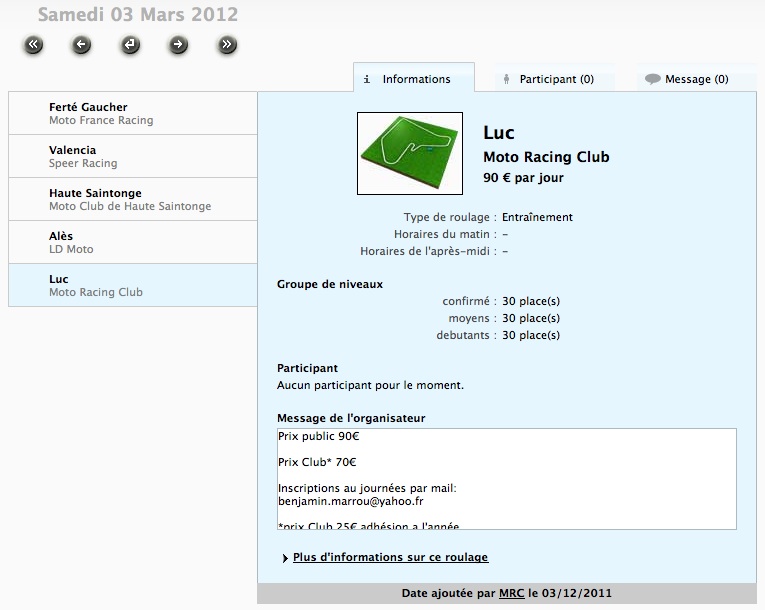Click the '90 € par jour' price text
Image resolution: width=765 pixels, height=610 pixels.
pyautogui.click(x=523, y=178)
